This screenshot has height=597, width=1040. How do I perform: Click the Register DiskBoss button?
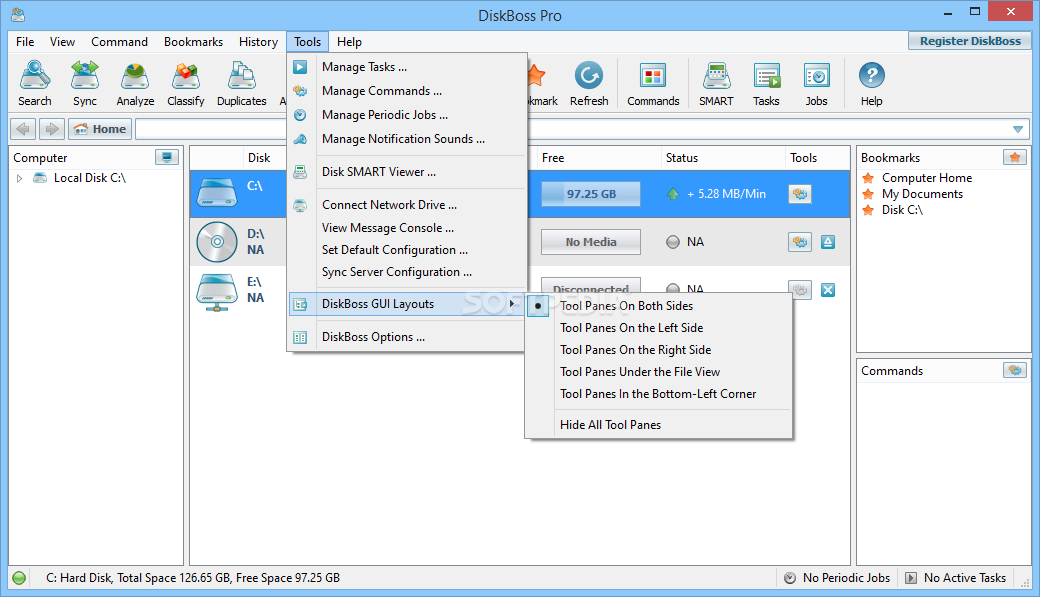click(x=970, y=41)
